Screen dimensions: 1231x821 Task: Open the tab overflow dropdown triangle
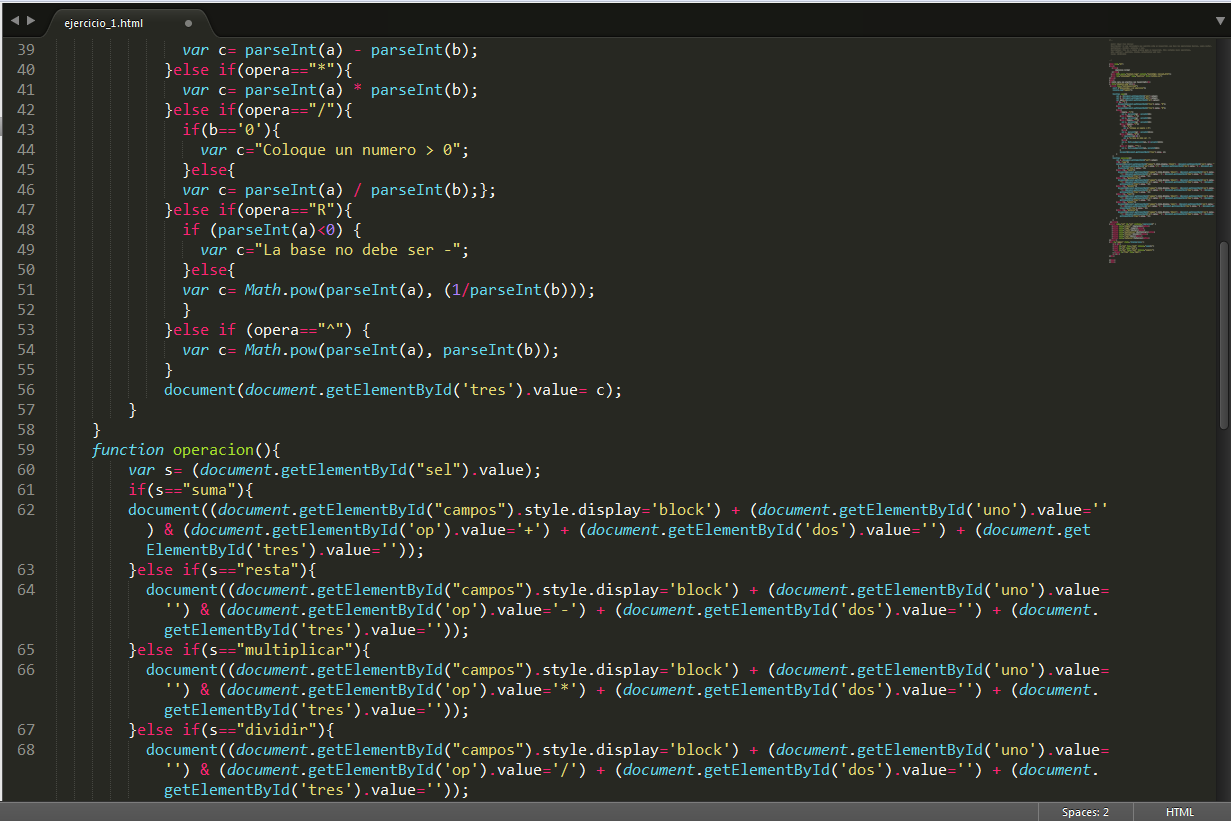(1218, 18)
